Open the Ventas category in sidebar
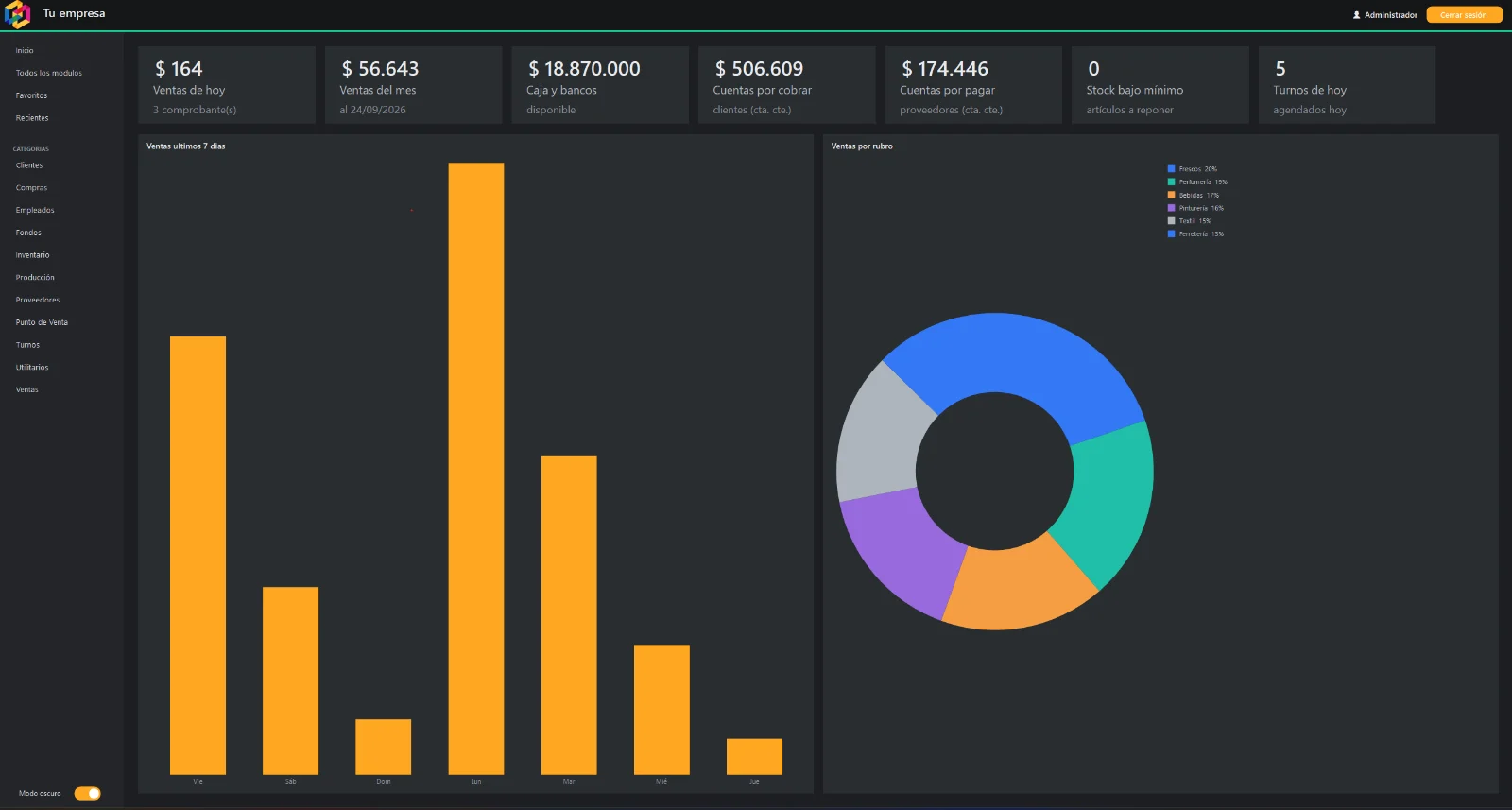1512x810 pixels. pos(27,389)
